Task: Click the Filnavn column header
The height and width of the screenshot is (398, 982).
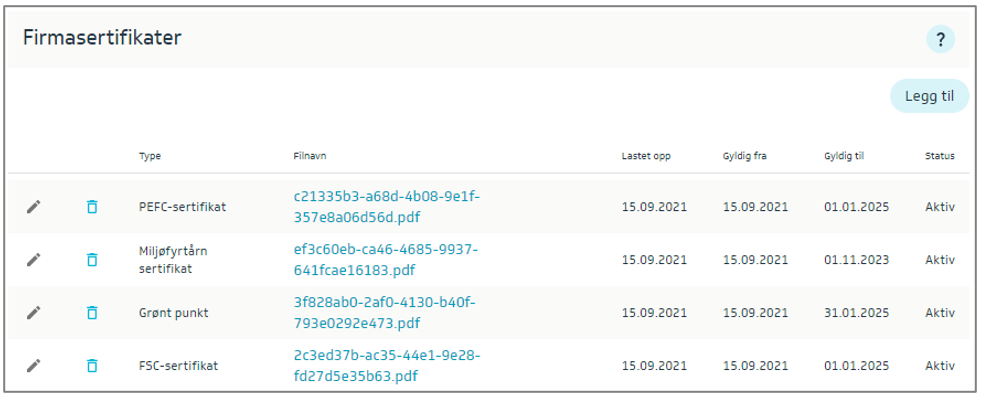Action: pos(309,156)
